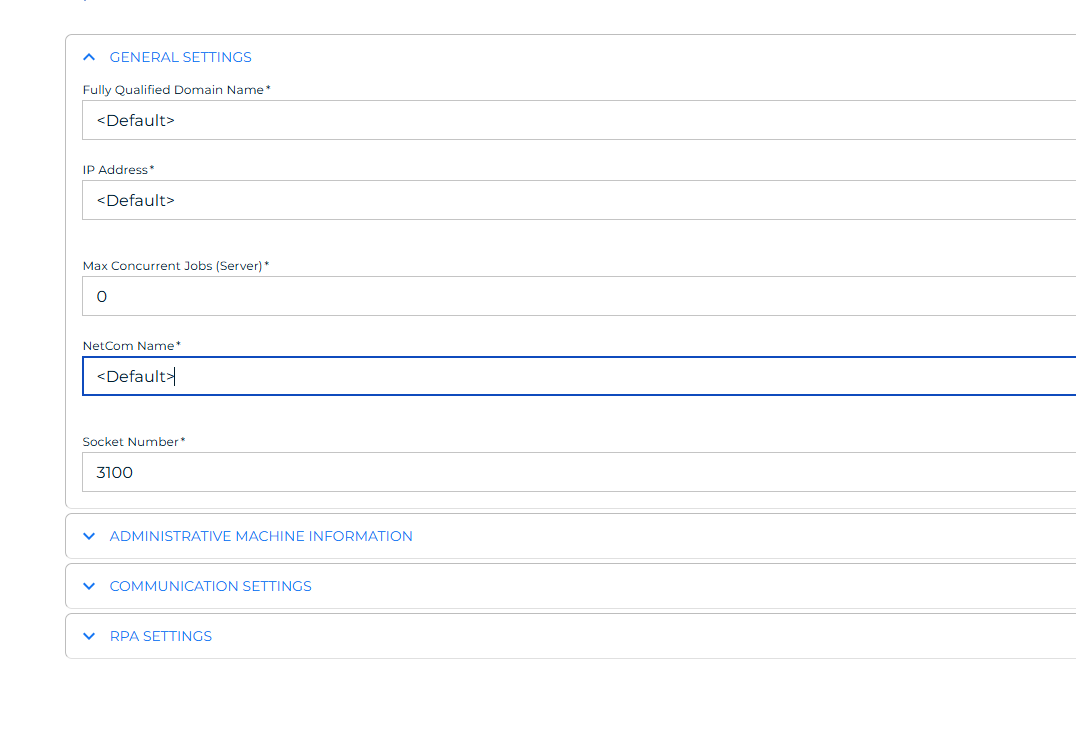Image resolution: width=1076 pixels, height=750 pixels.
Task: Click the GENERAL SETTINGS section title
Action: (x=180, y=58)
